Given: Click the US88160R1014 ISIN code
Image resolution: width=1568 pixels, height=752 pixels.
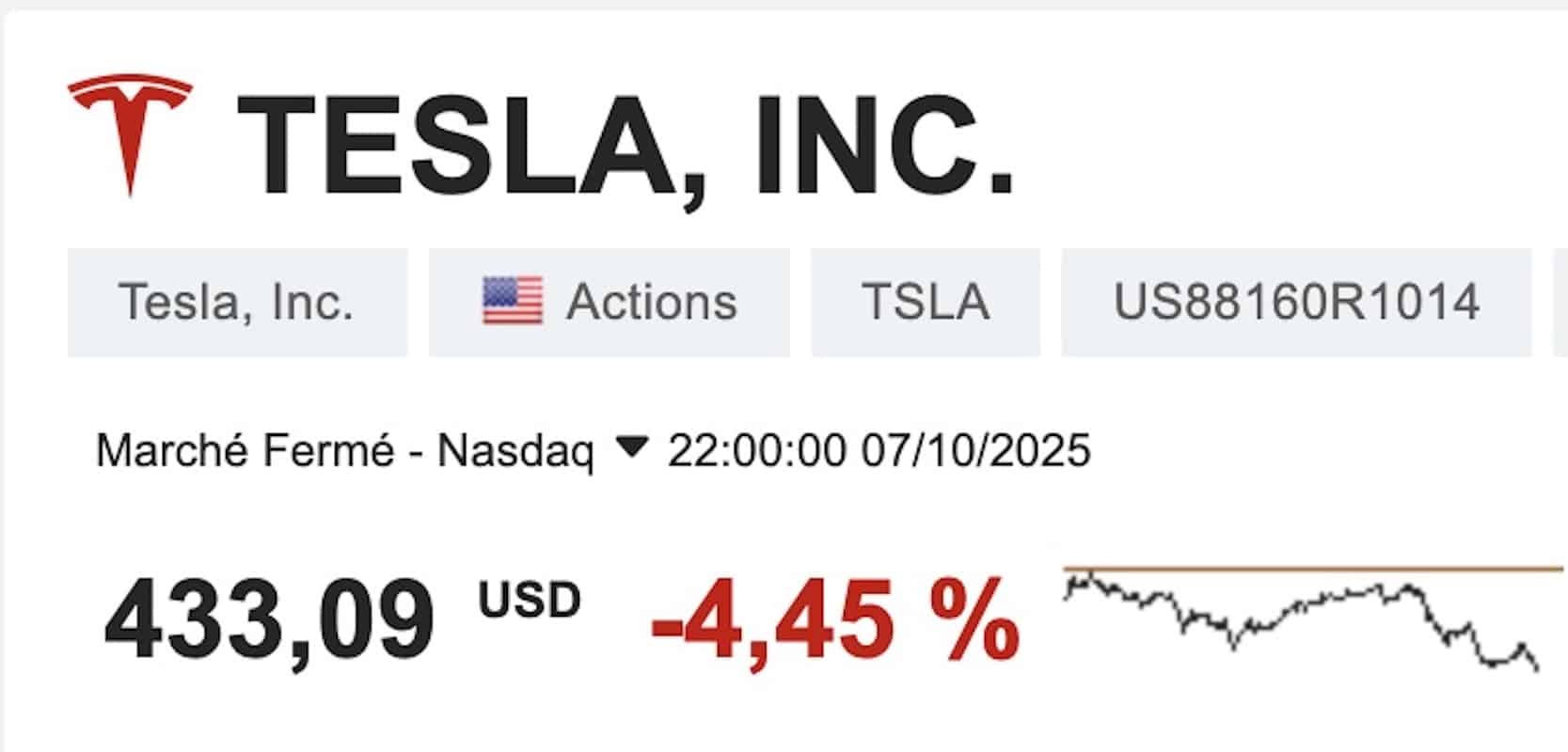Looking at the screenshot, I should point(1298,302).
